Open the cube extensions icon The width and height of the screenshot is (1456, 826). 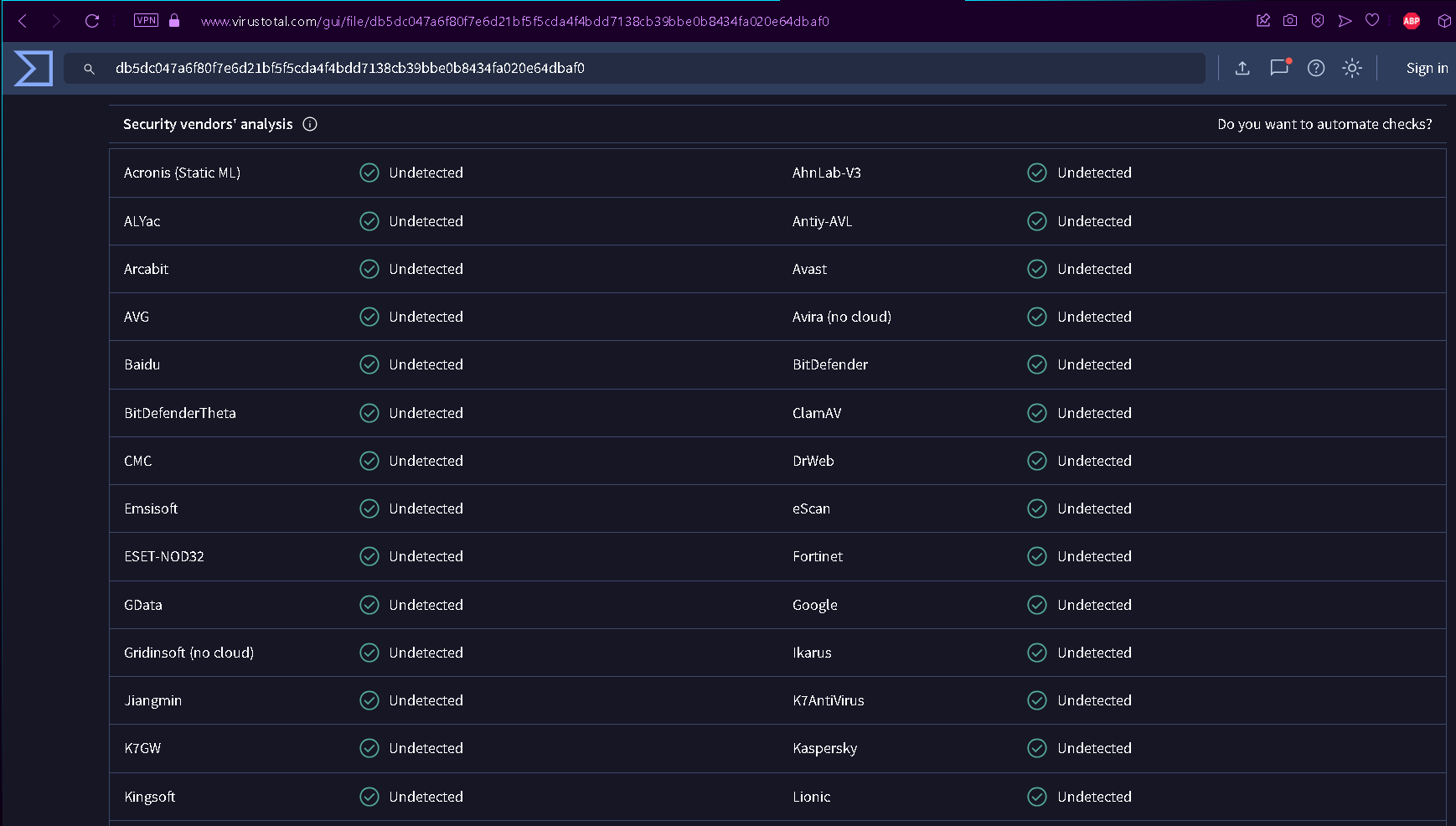tap(1444, 21)
